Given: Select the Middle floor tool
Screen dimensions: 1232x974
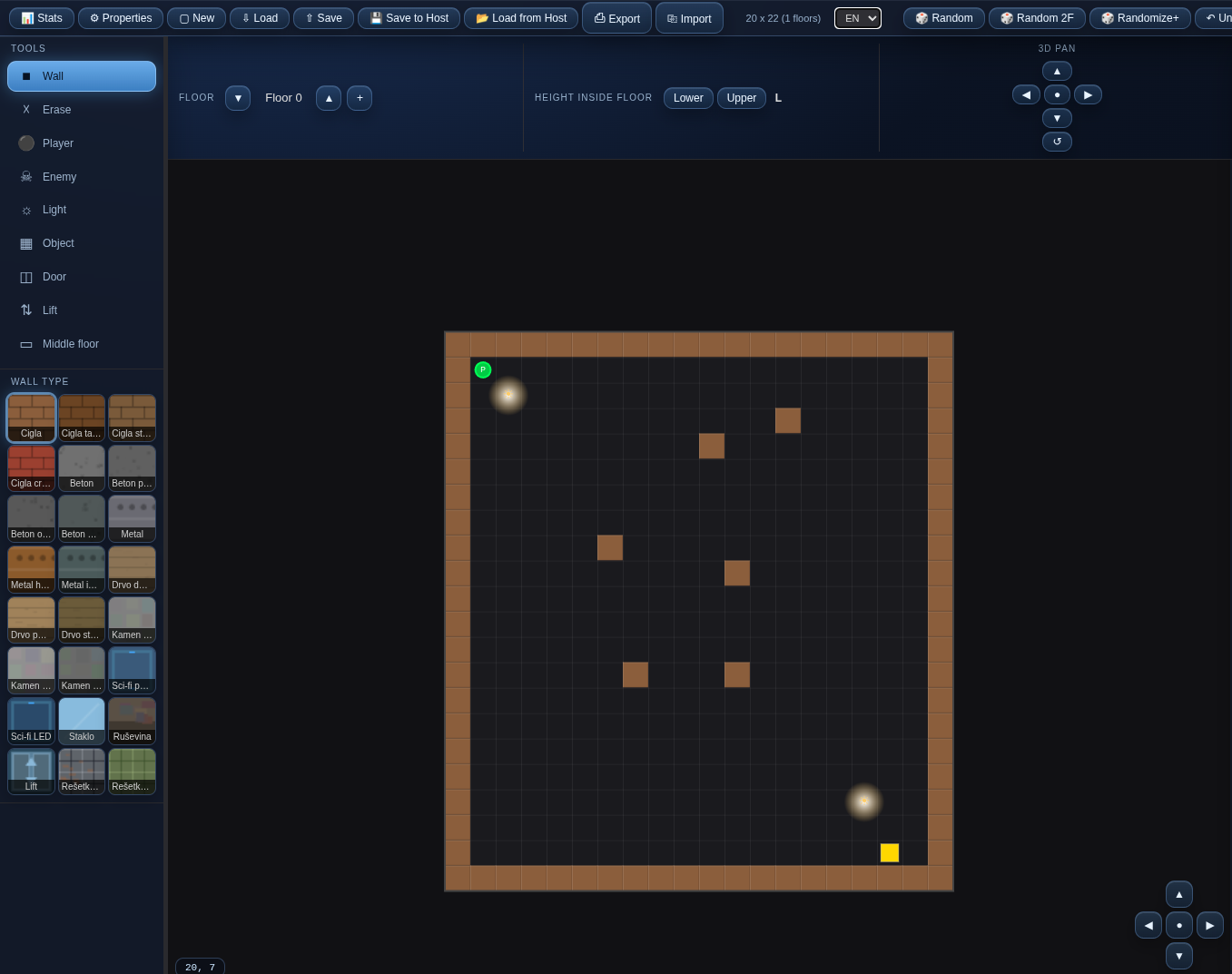Looking at the screenshot, I should pyautogui.click(x=81, y=344).
